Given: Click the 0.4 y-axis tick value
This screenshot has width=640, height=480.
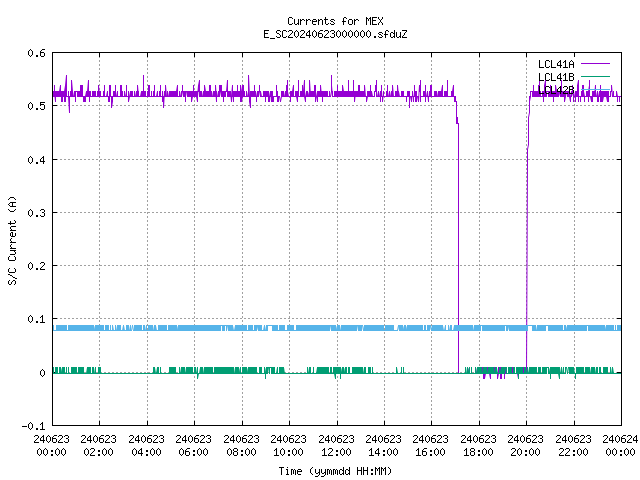Looking at the screenshot, I should tap(37, 160).
